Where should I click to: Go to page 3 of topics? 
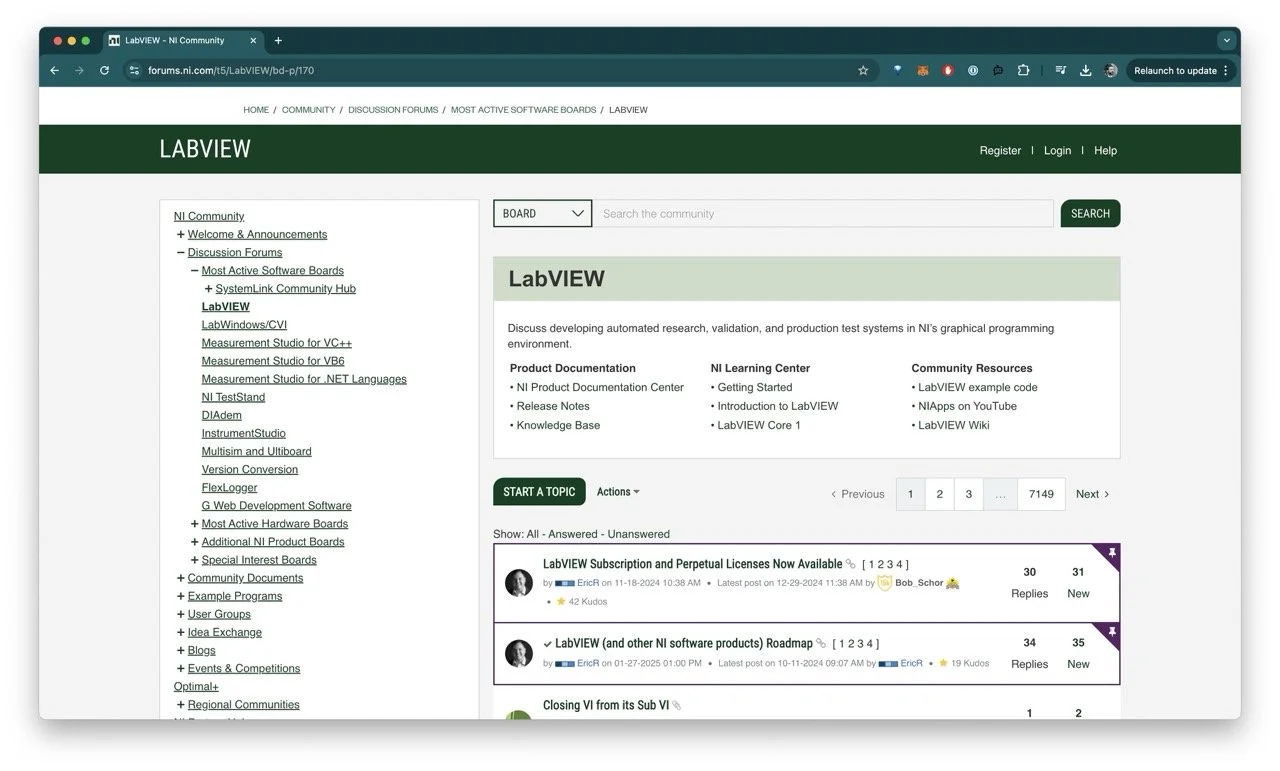(x=968, y=494)
